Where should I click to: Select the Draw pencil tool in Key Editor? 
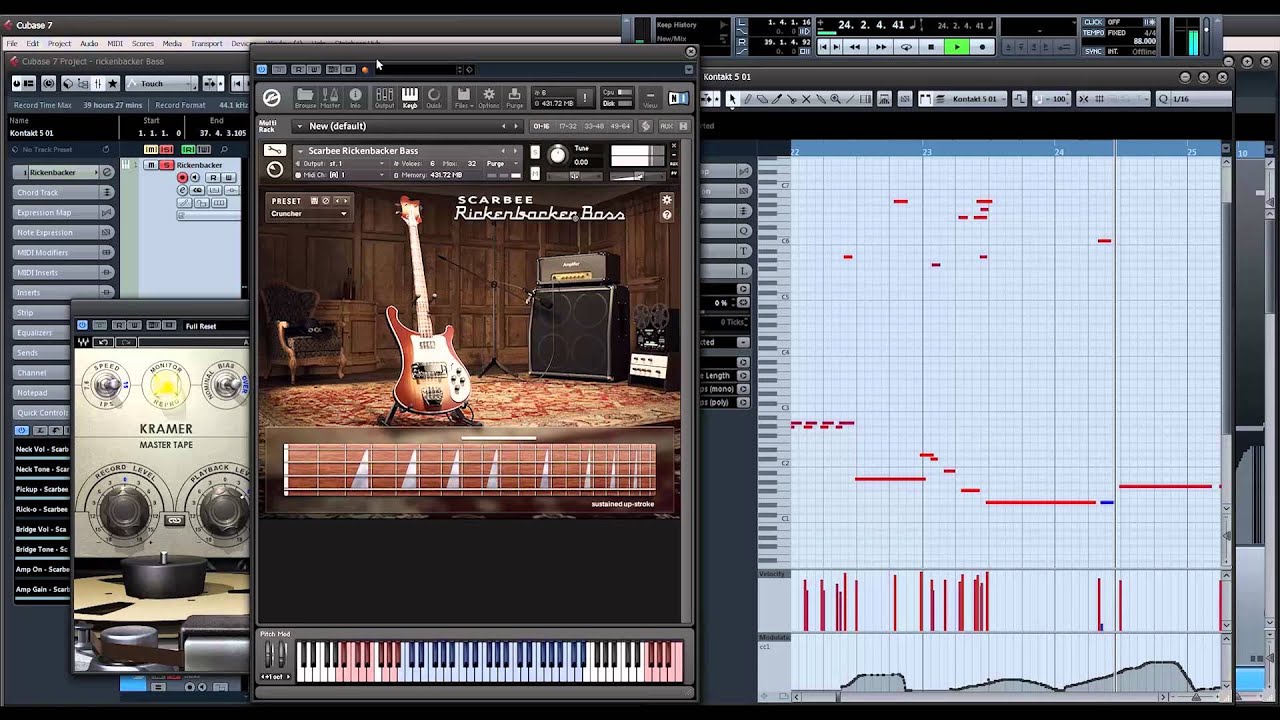click(747, 99)
